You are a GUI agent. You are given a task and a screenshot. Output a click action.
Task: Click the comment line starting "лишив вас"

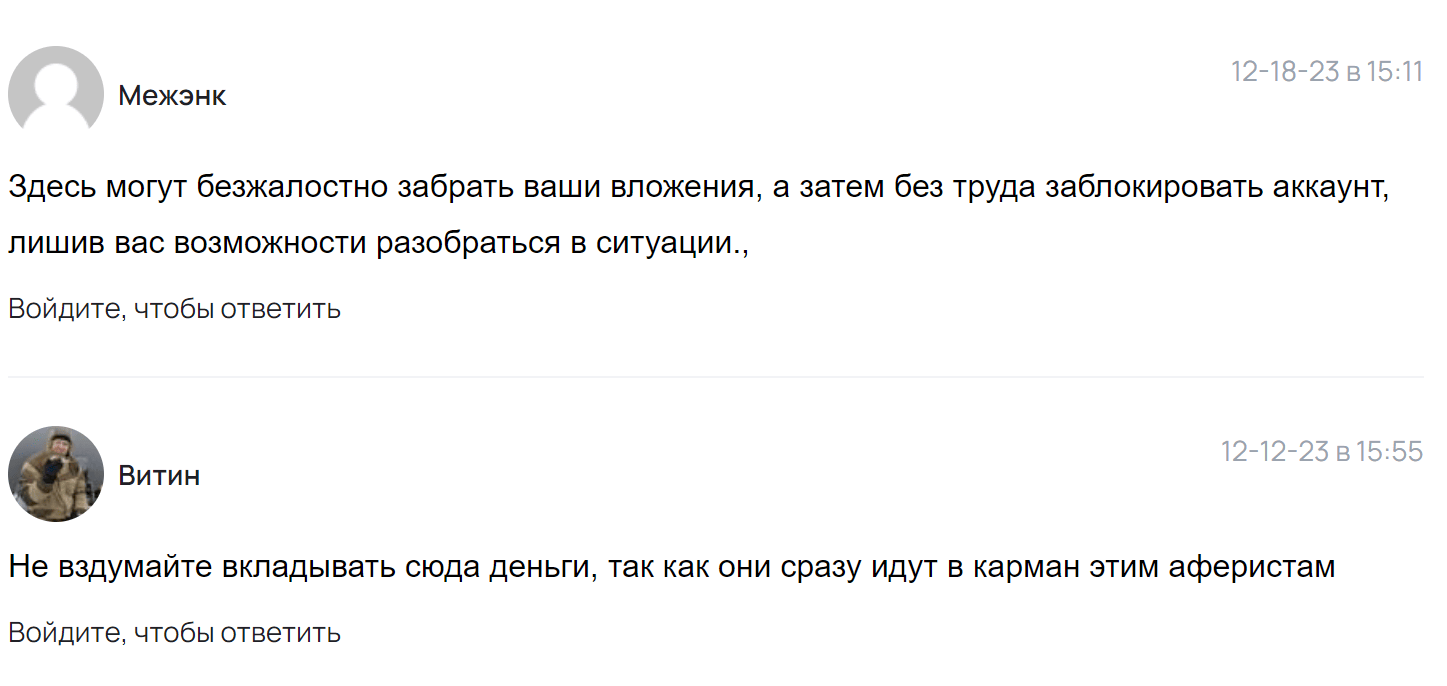379,244
